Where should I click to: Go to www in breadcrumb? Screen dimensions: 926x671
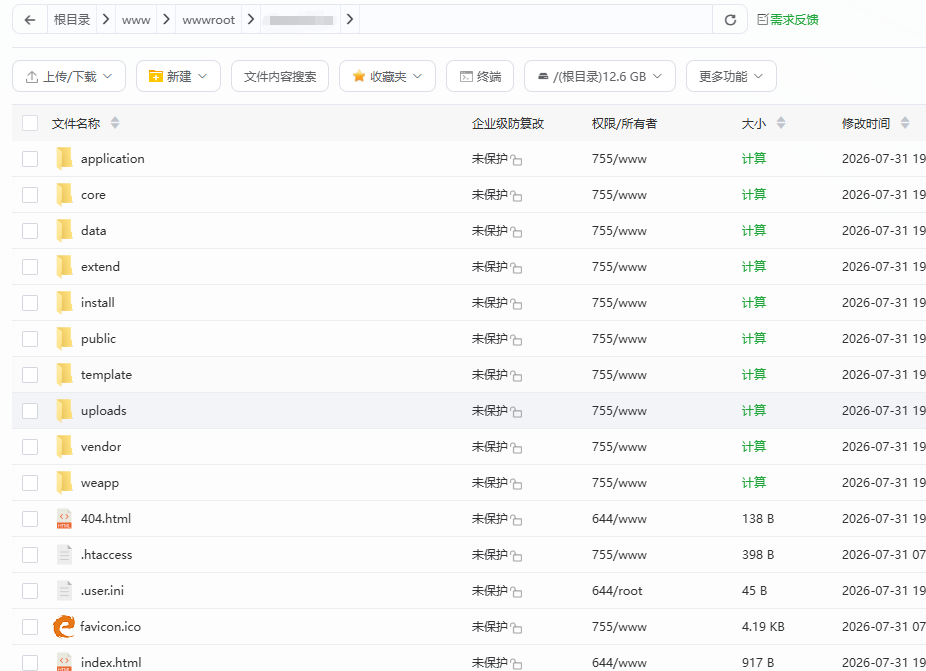pyautogui.click(x=136, y=20)
